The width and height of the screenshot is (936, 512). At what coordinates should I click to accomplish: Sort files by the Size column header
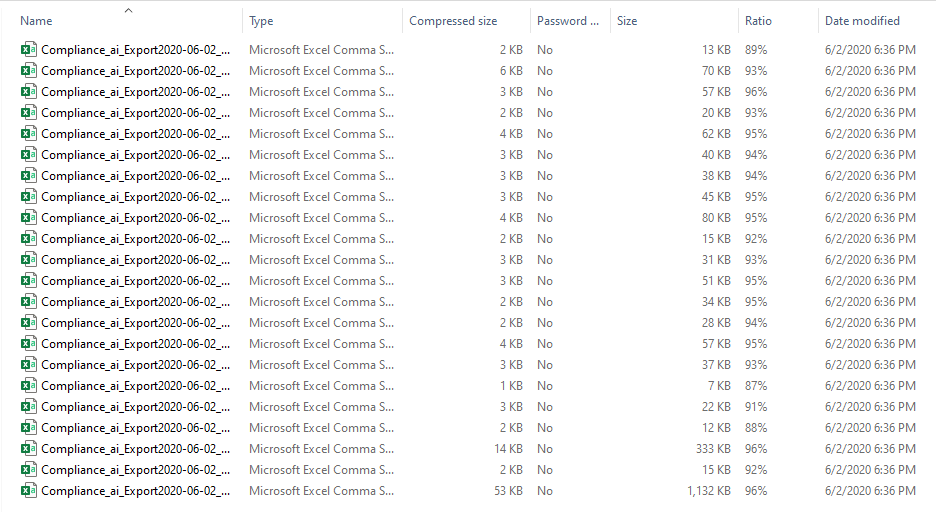[x=627, y=21]
